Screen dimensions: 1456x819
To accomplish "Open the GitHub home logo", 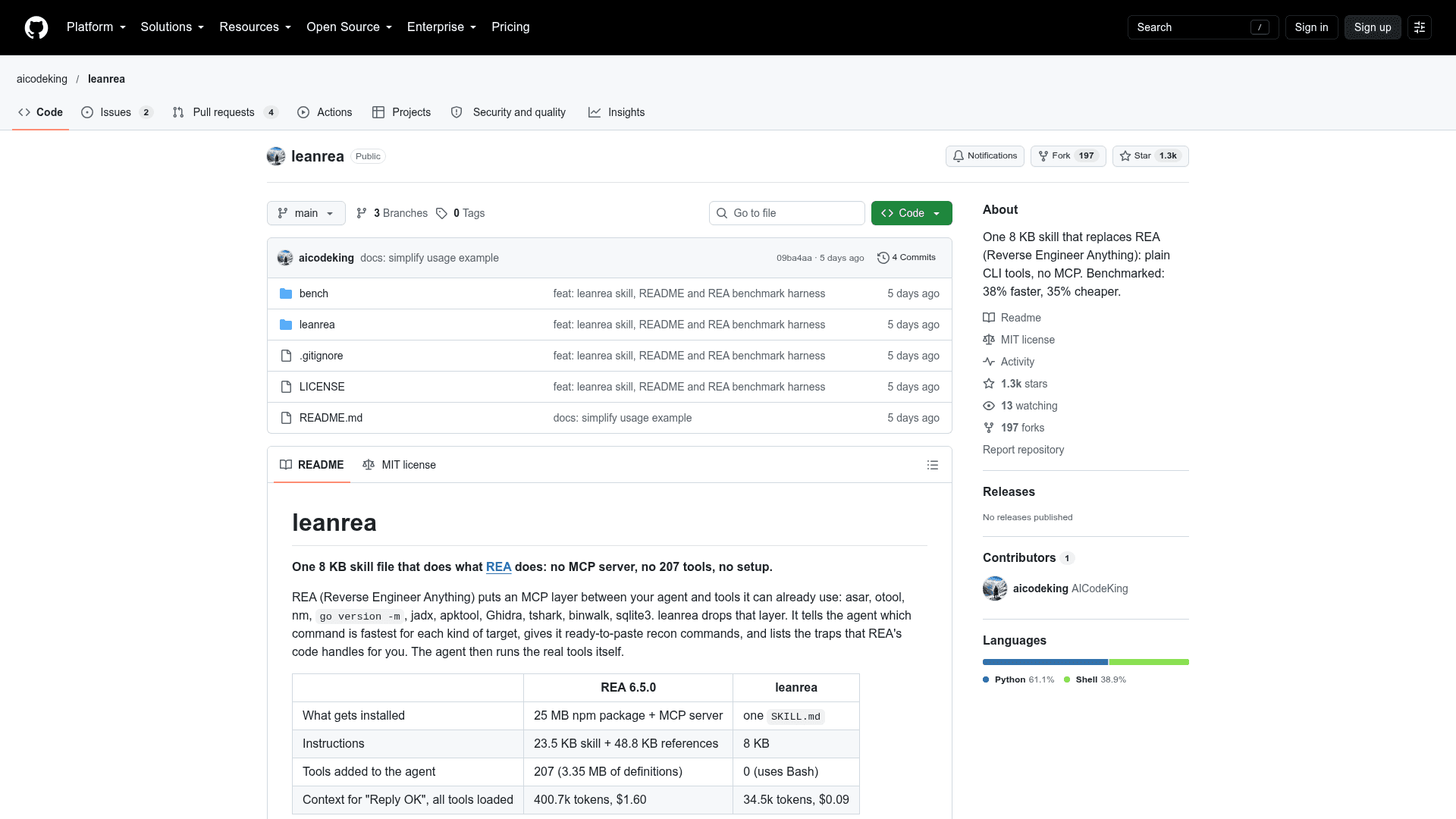I will click(36, 27).
